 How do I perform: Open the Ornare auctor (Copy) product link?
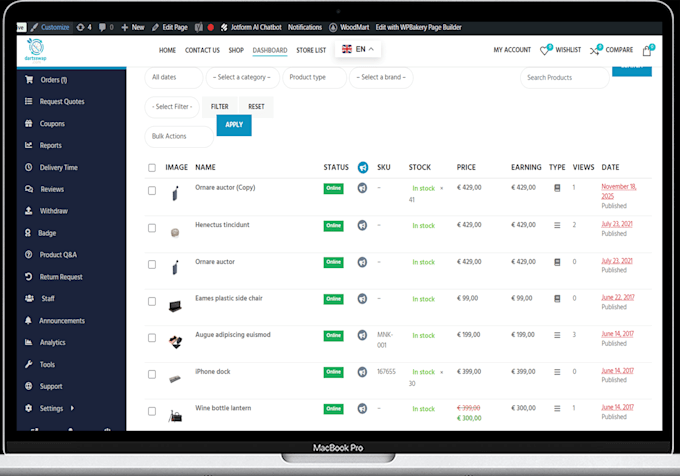[x=225, y=187]
